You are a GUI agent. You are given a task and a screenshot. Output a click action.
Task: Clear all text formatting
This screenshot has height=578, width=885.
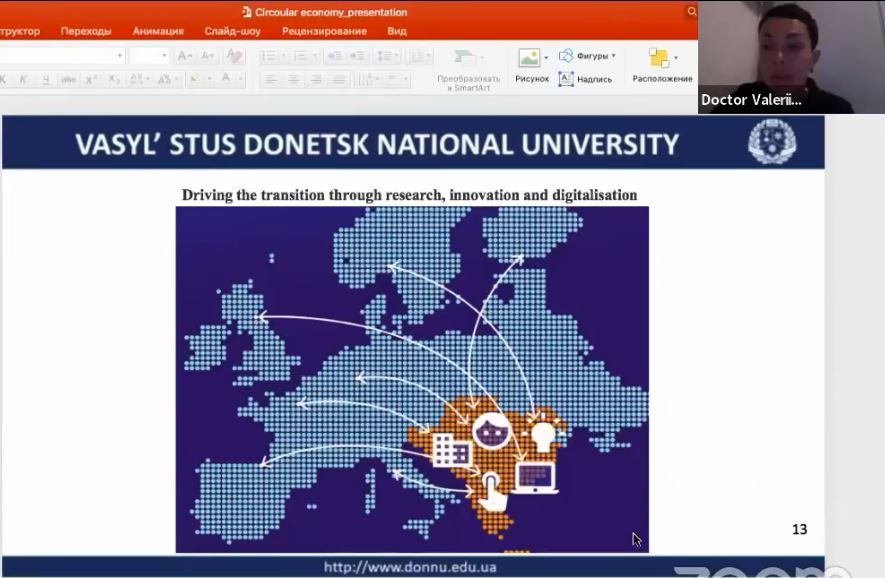(x=234, y=56)
